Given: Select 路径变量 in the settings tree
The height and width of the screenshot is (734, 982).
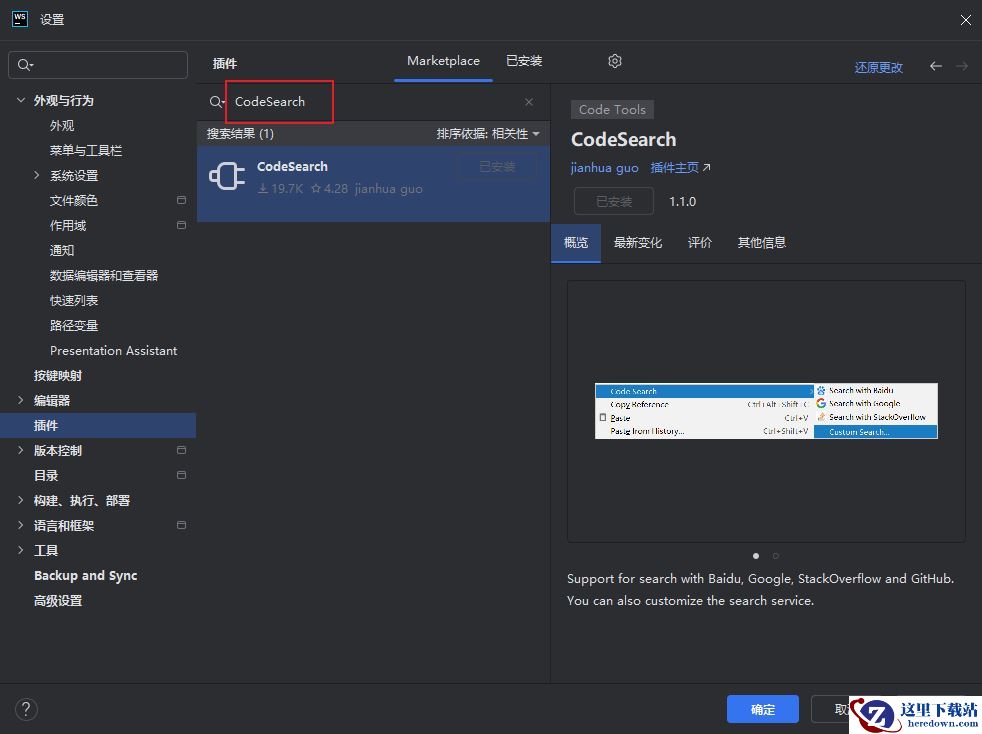Looking at the screenshot, I should 73,326.
